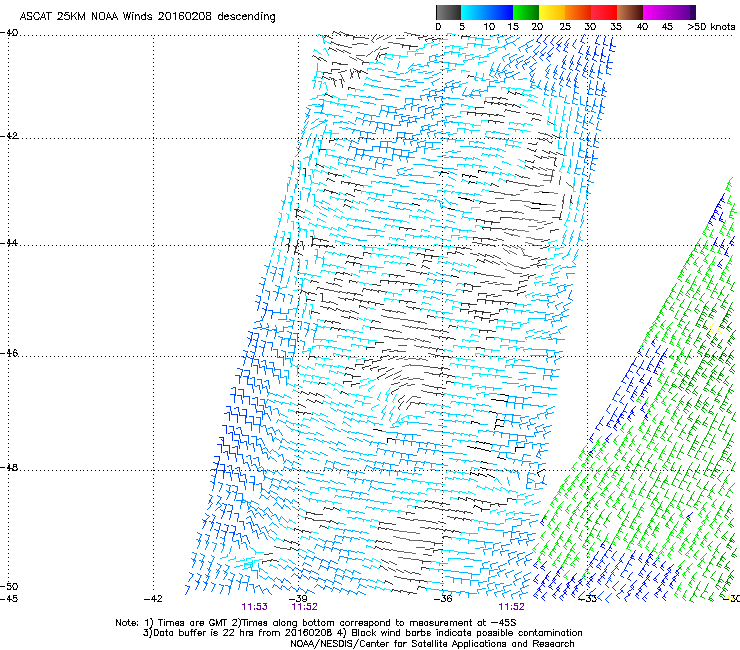
Task: Click the "25" value on the legend scale
Action: 565,26
